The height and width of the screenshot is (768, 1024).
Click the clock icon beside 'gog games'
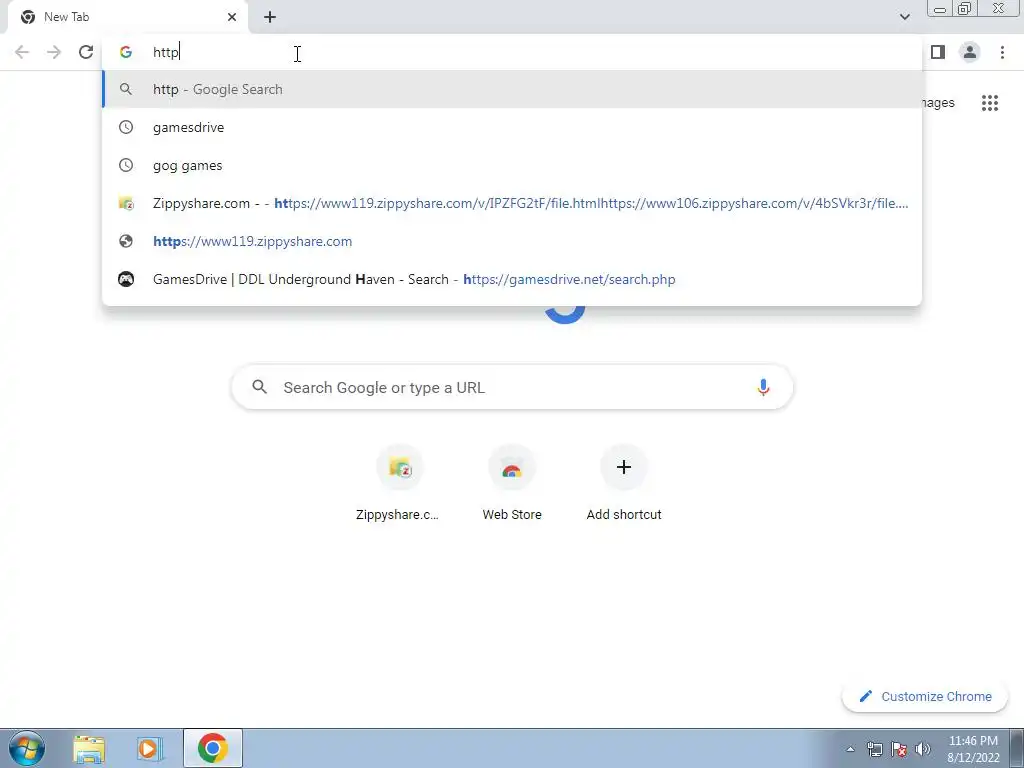(x=125, y=165)
